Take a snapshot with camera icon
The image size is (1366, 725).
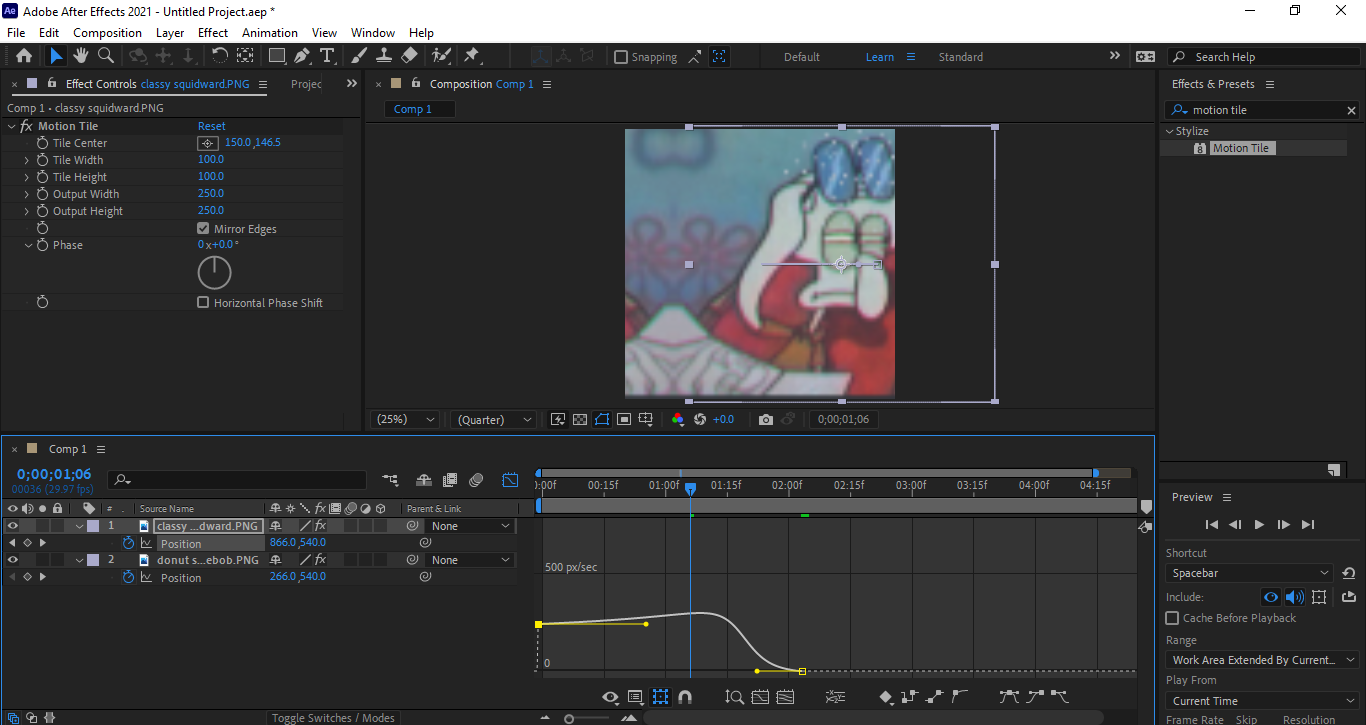(766, 420)
